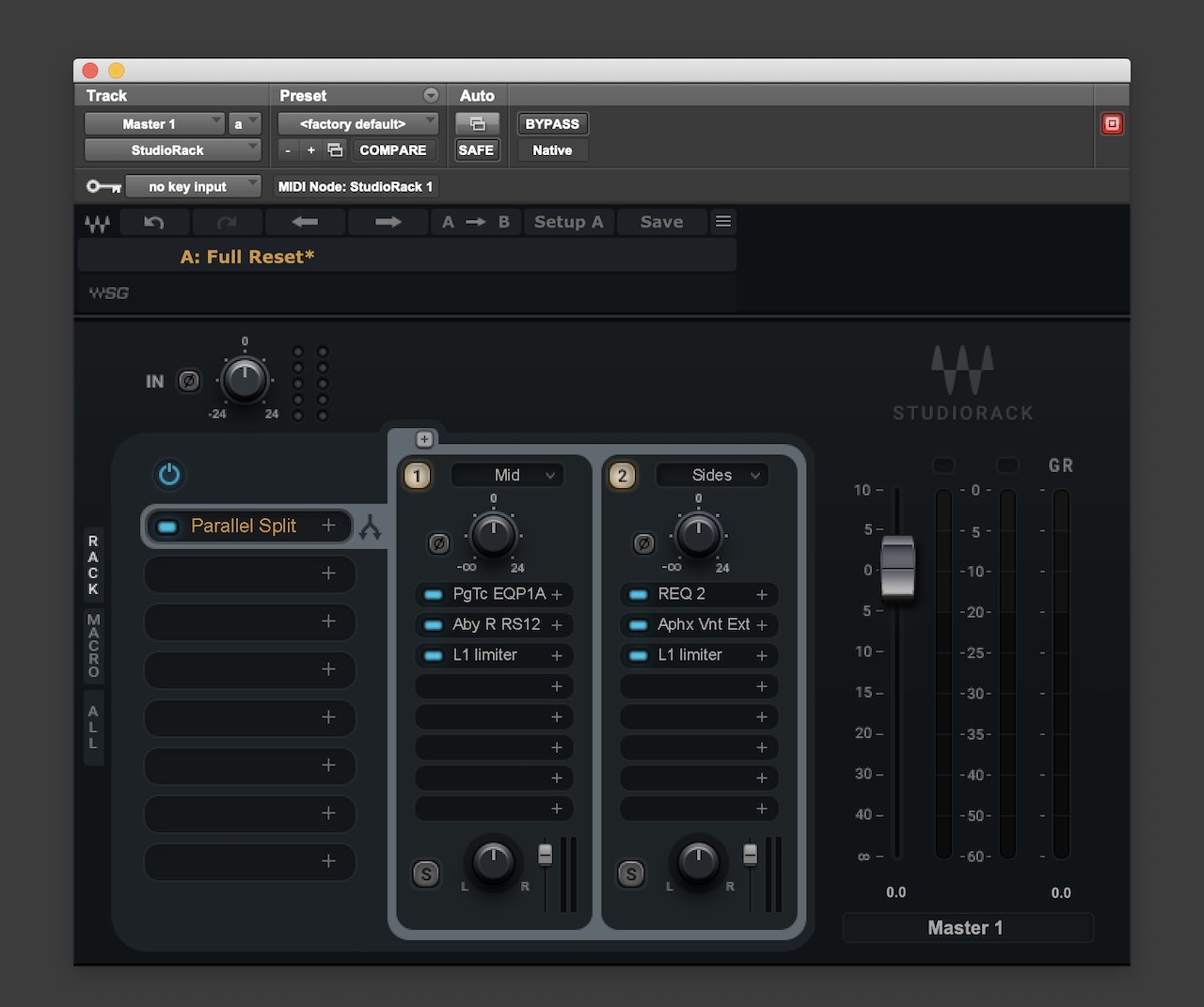Flip phase on Sides chain 2
The image size is (1204, 1007).
[x=643, y=543]
